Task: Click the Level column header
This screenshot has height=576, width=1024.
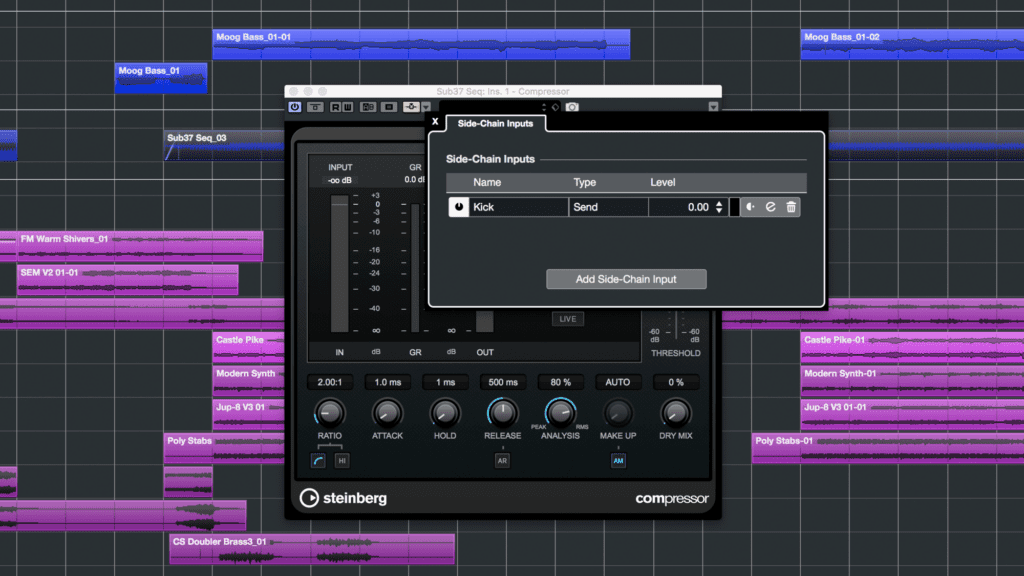Action: (662, 182)
